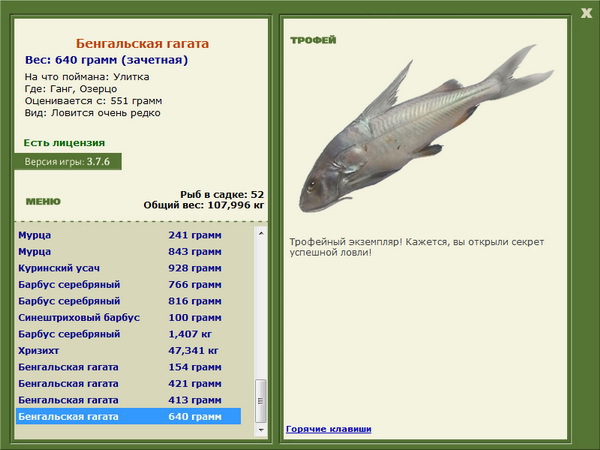Select the Бенгальская гагата 154 грамм row
The height and width of the screenshot is (450, 600).
(129, 367)
